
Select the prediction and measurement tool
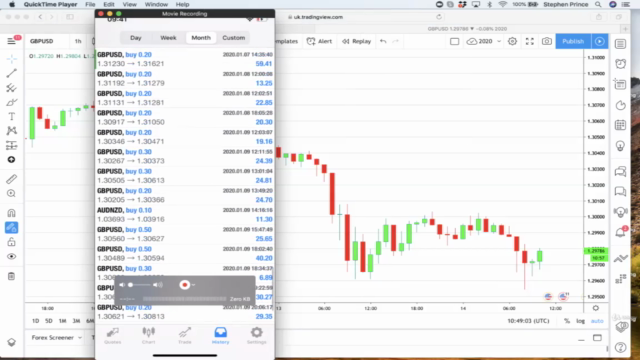pyautogui.click(x=11, y=145)
